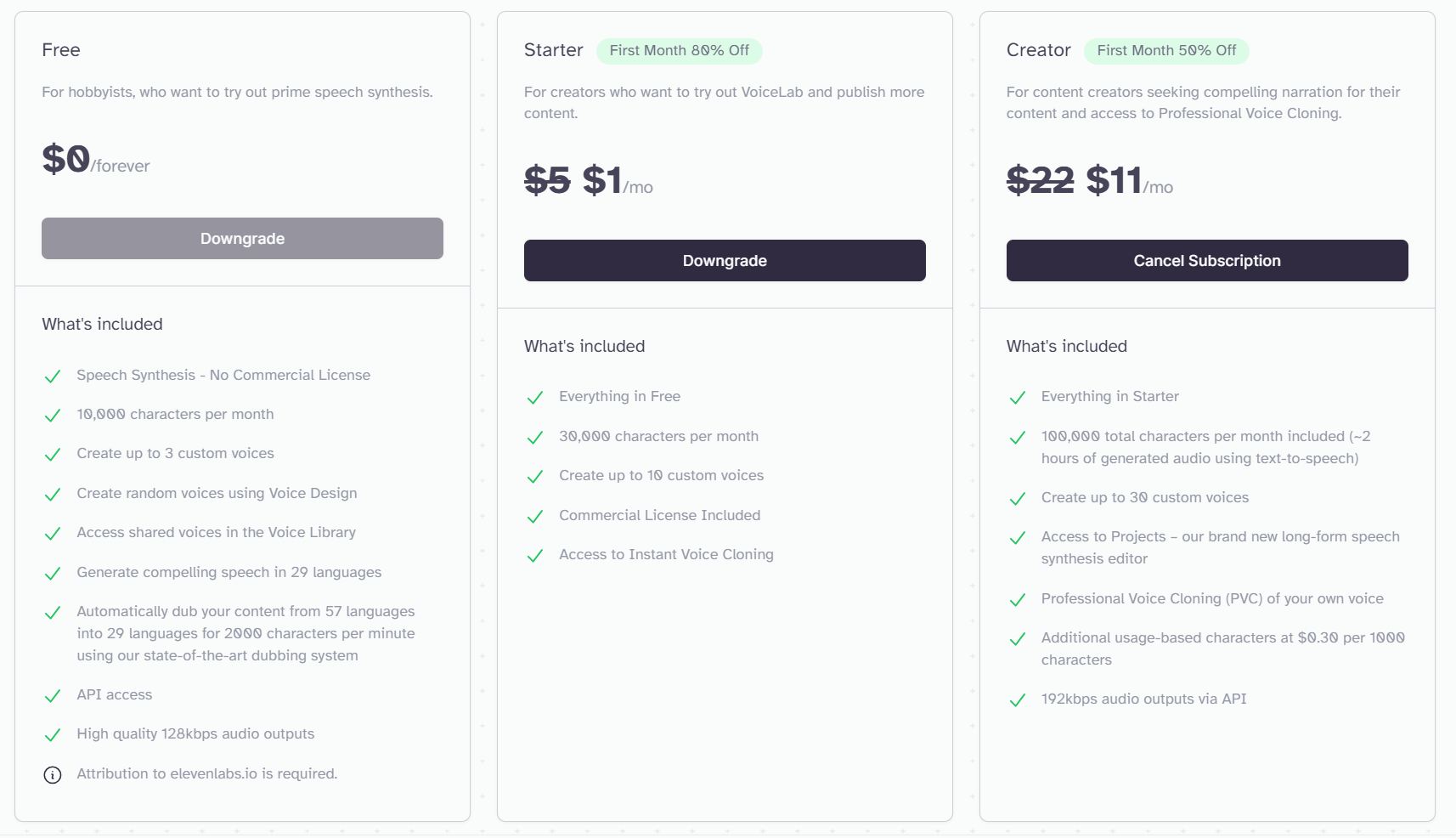Click the info icon beside attribution notice

point(53,775)
